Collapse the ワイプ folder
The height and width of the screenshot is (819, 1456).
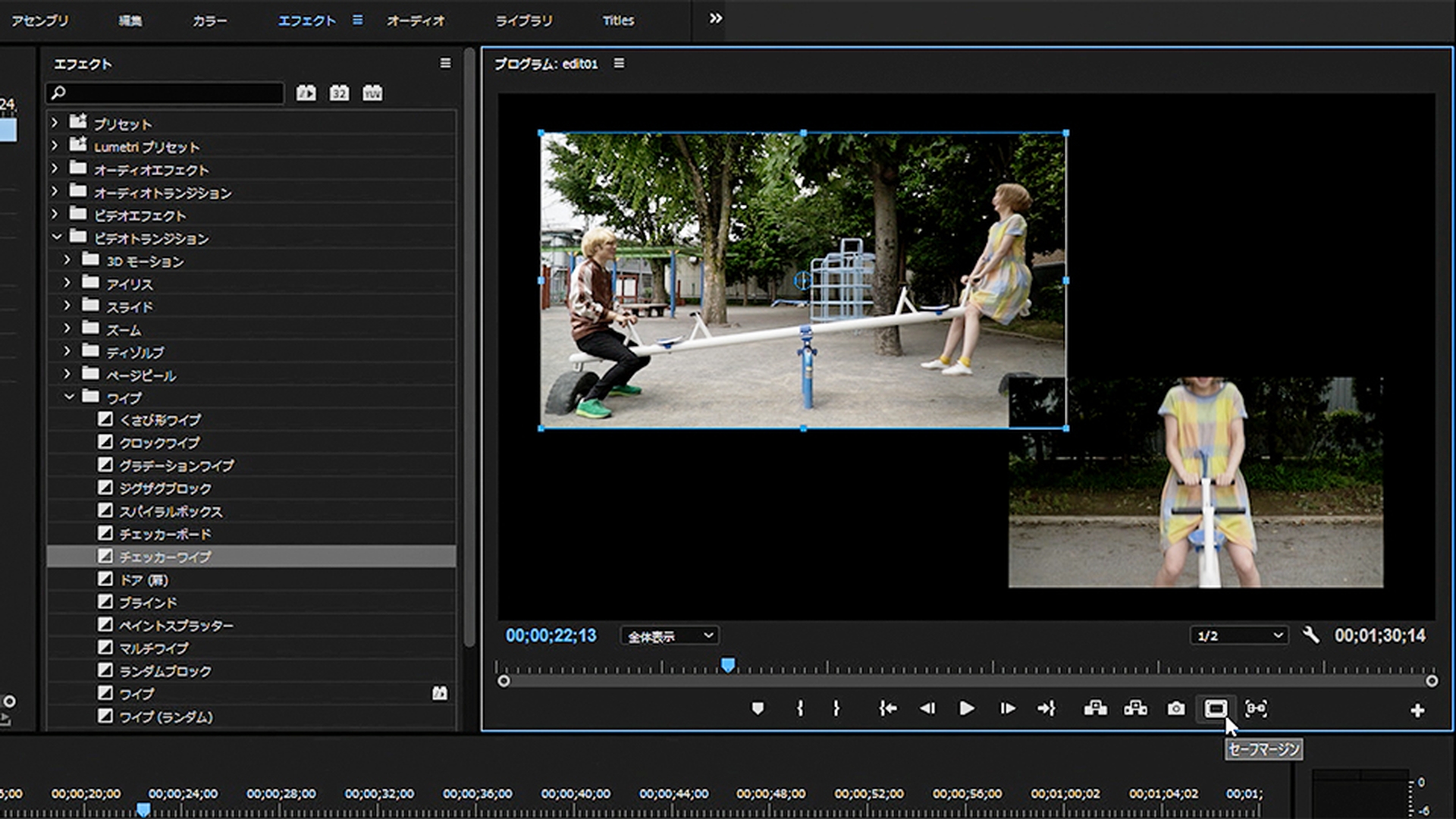coord(69,397)
